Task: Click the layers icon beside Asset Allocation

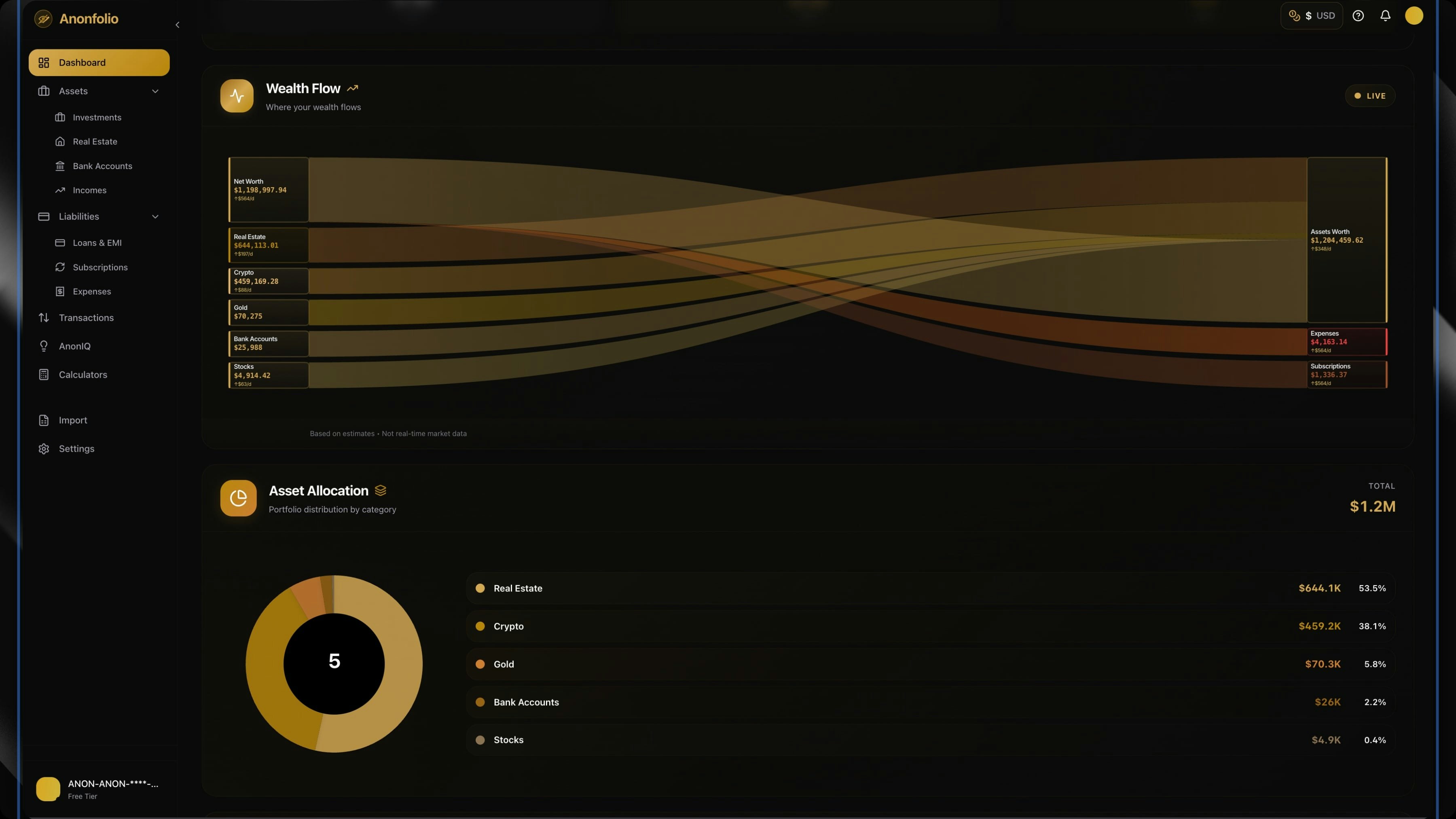Action: click(381, 491)
